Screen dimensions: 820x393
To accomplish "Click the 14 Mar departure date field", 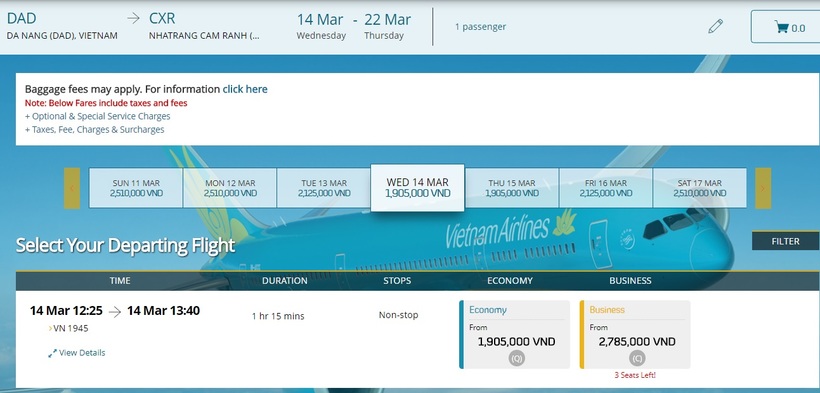I will [321, 26].
